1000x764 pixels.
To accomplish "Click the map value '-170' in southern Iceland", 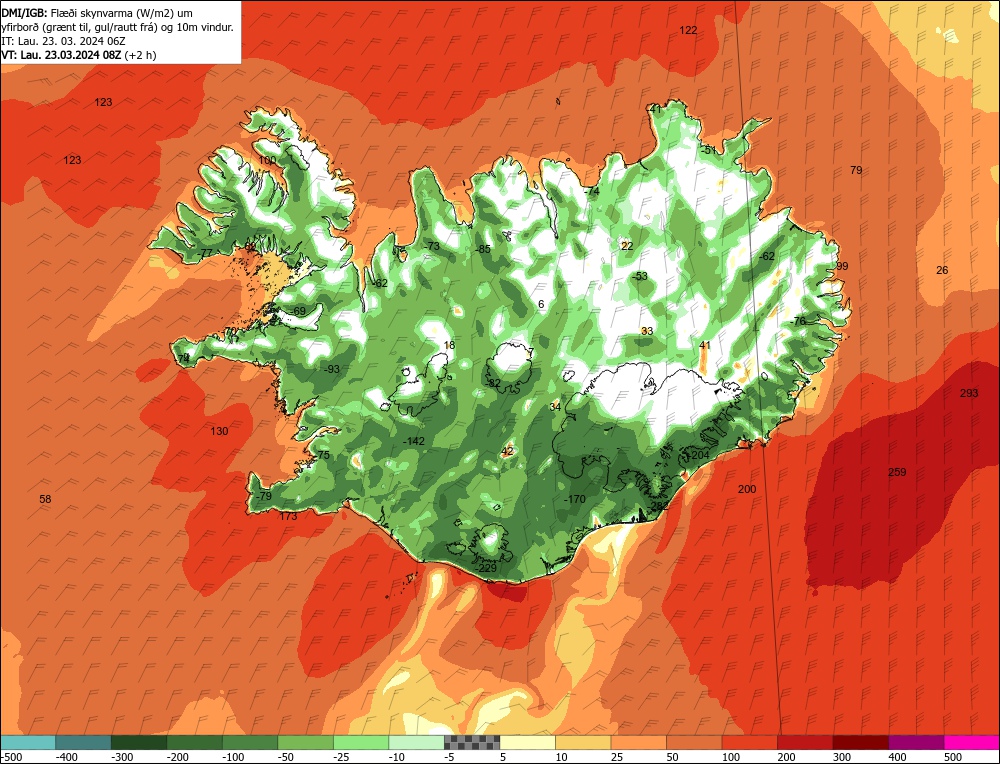I will click(575, 499).
